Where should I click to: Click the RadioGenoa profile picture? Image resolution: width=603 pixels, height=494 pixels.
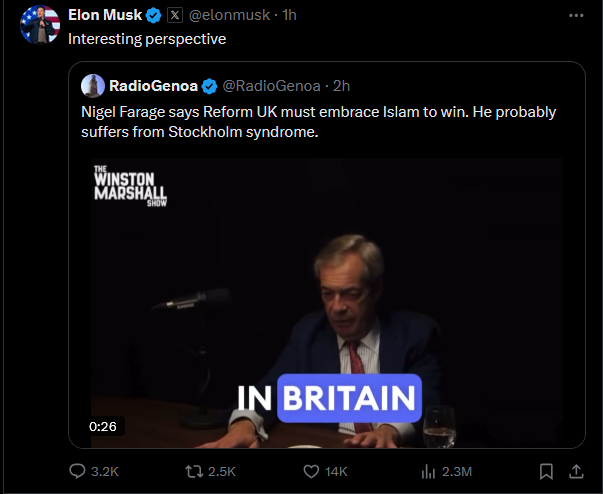click(x=93, y=86)
